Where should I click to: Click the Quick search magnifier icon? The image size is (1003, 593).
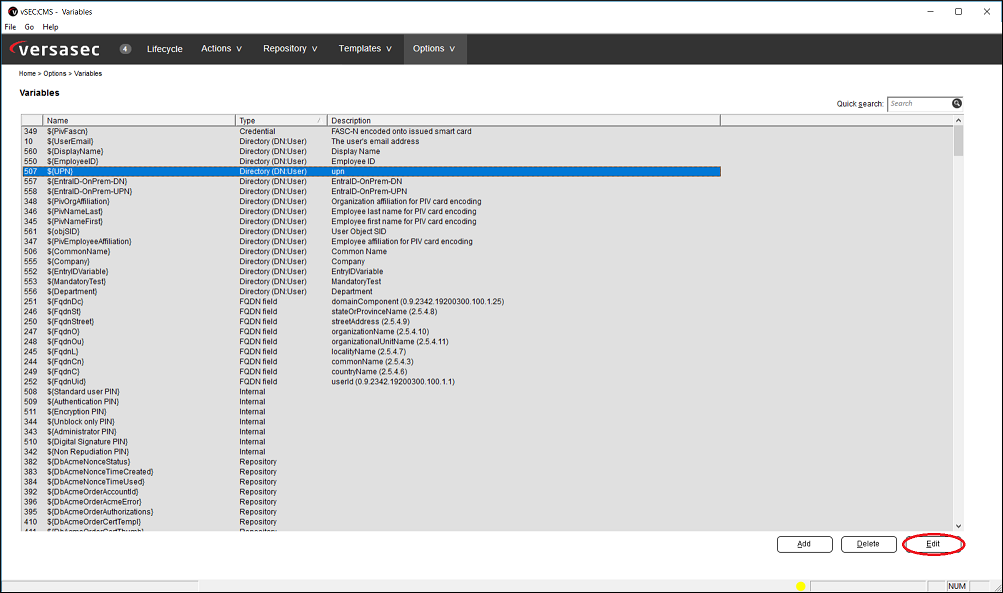click(x=956, y=103)
